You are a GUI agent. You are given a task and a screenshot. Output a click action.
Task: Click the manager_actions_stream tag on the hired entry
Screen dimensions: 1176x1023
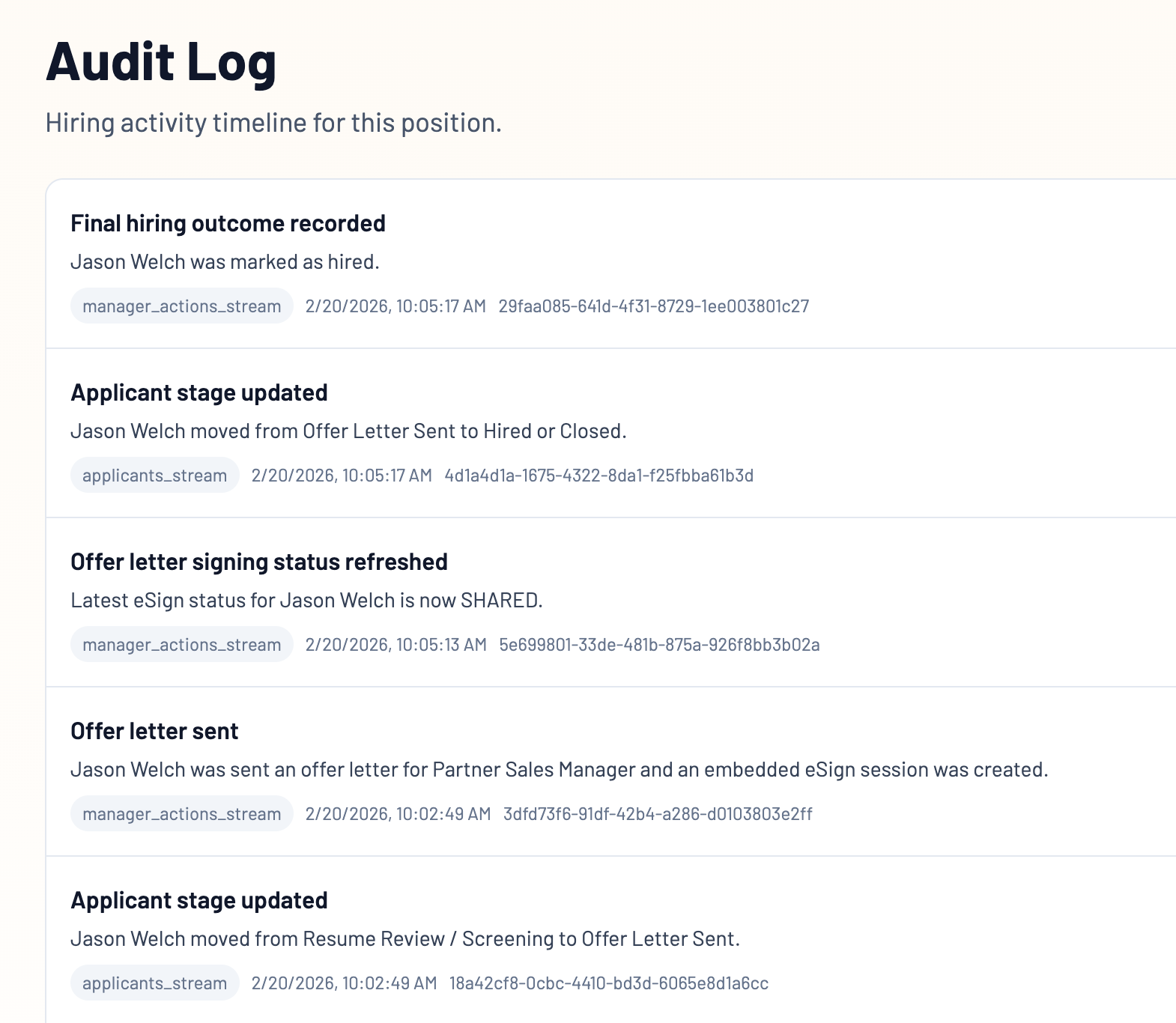click(181, 306)
